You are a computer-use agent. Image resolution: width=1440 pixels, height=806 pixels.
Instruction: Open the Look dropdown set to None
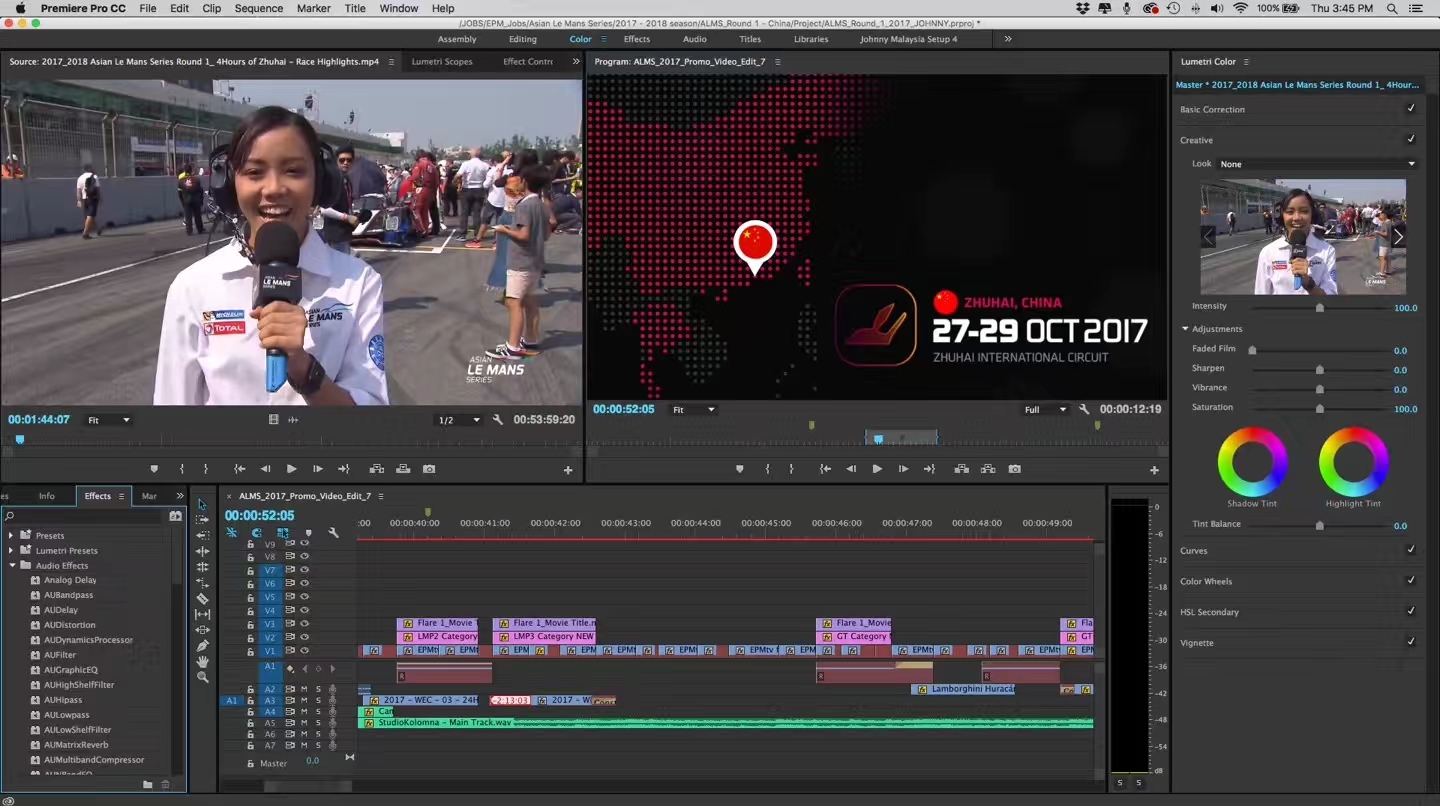[1317, 164]
